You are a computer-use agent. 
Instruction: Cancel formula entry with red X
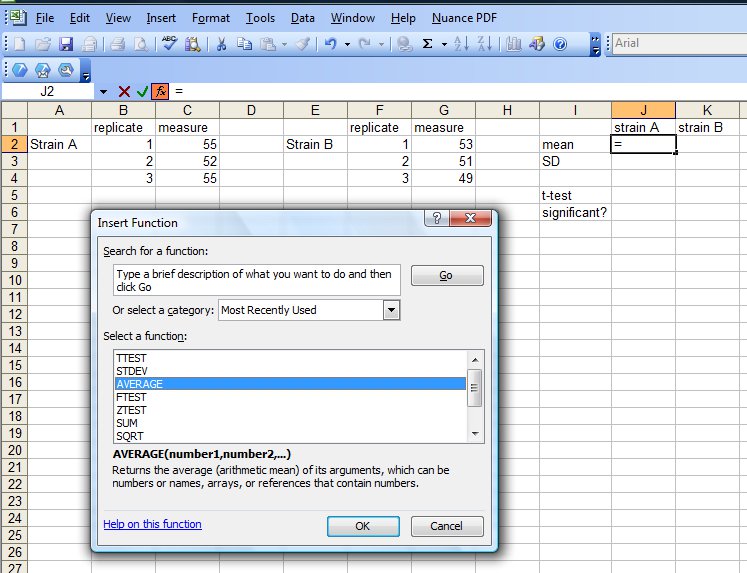(124, 91)
